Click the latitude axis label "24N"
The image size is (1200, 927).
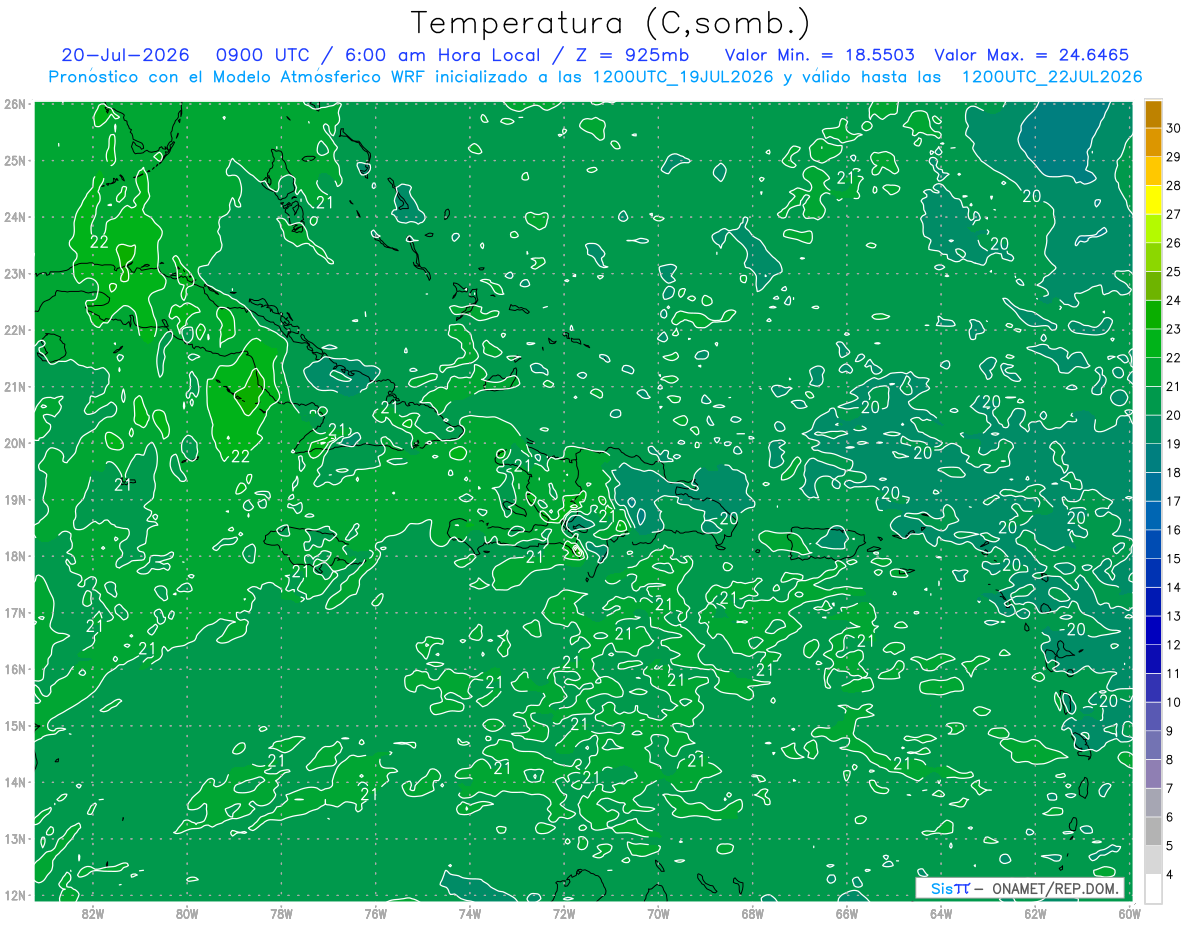(x=15, y=217)
